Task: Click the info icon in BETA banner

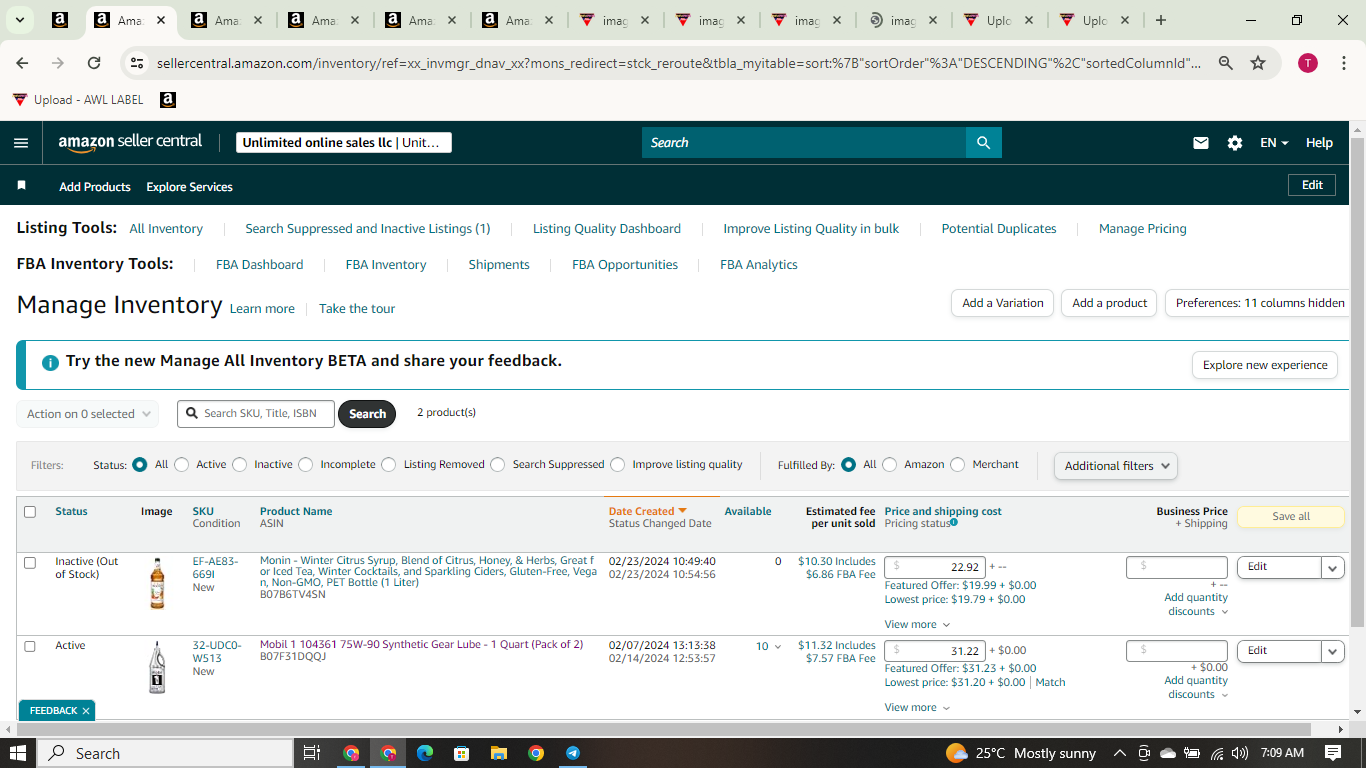Action: pyautogui.click(x=50, y=362)
